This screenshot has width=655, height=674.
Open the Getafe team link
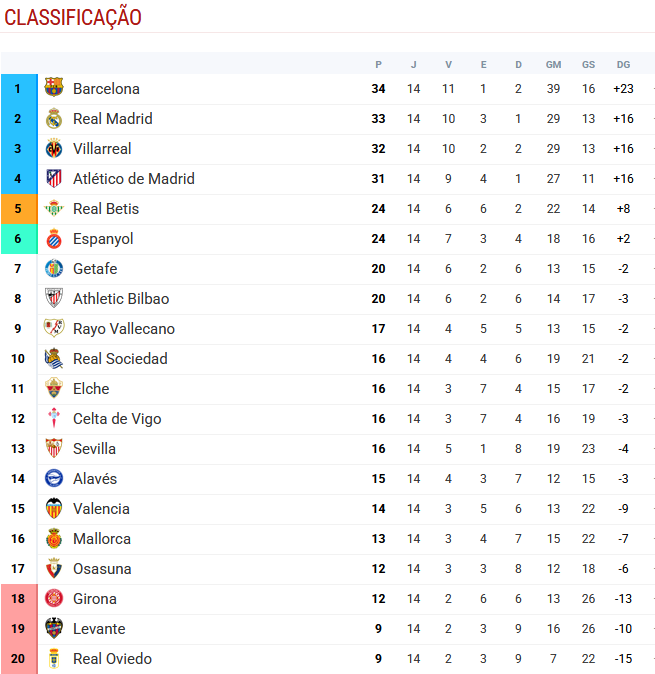point(95,269)
